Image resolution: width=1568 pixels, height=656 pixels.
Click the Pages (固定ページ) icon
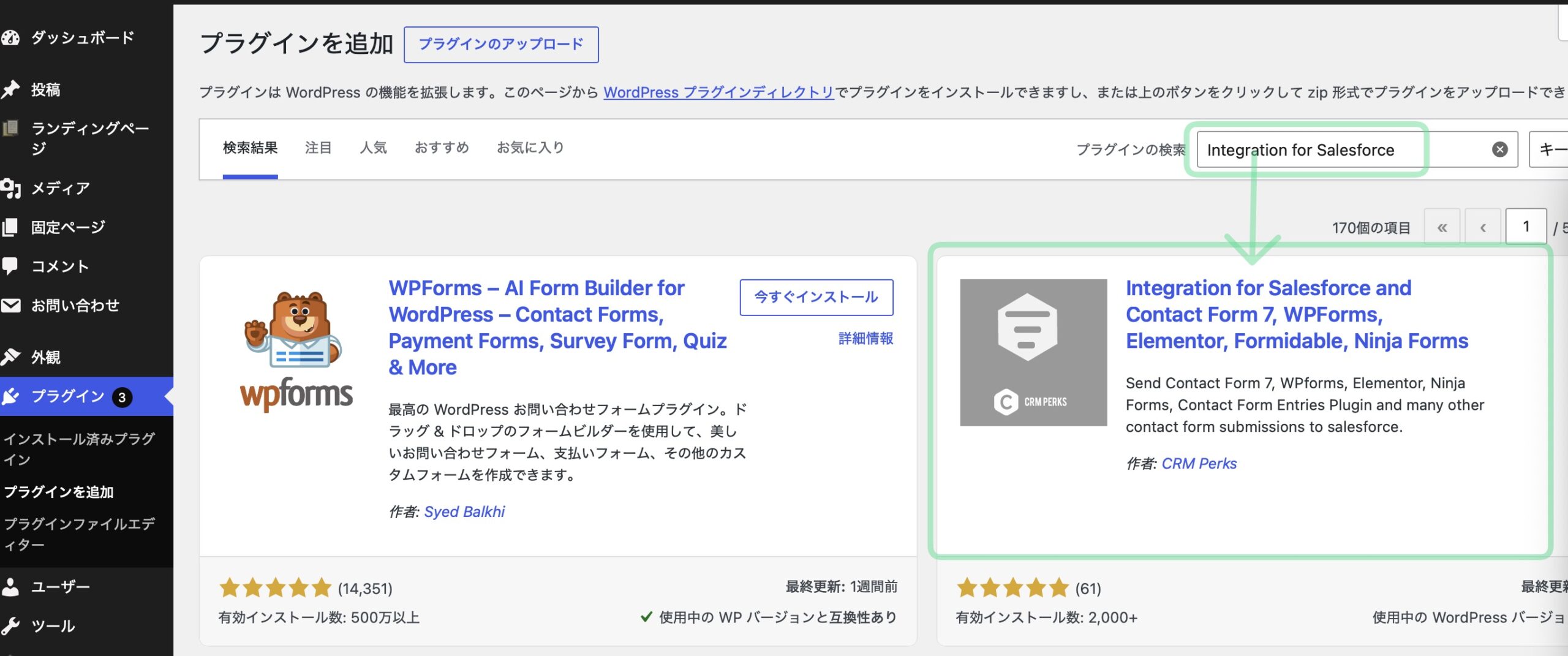(x=10, y=227)
